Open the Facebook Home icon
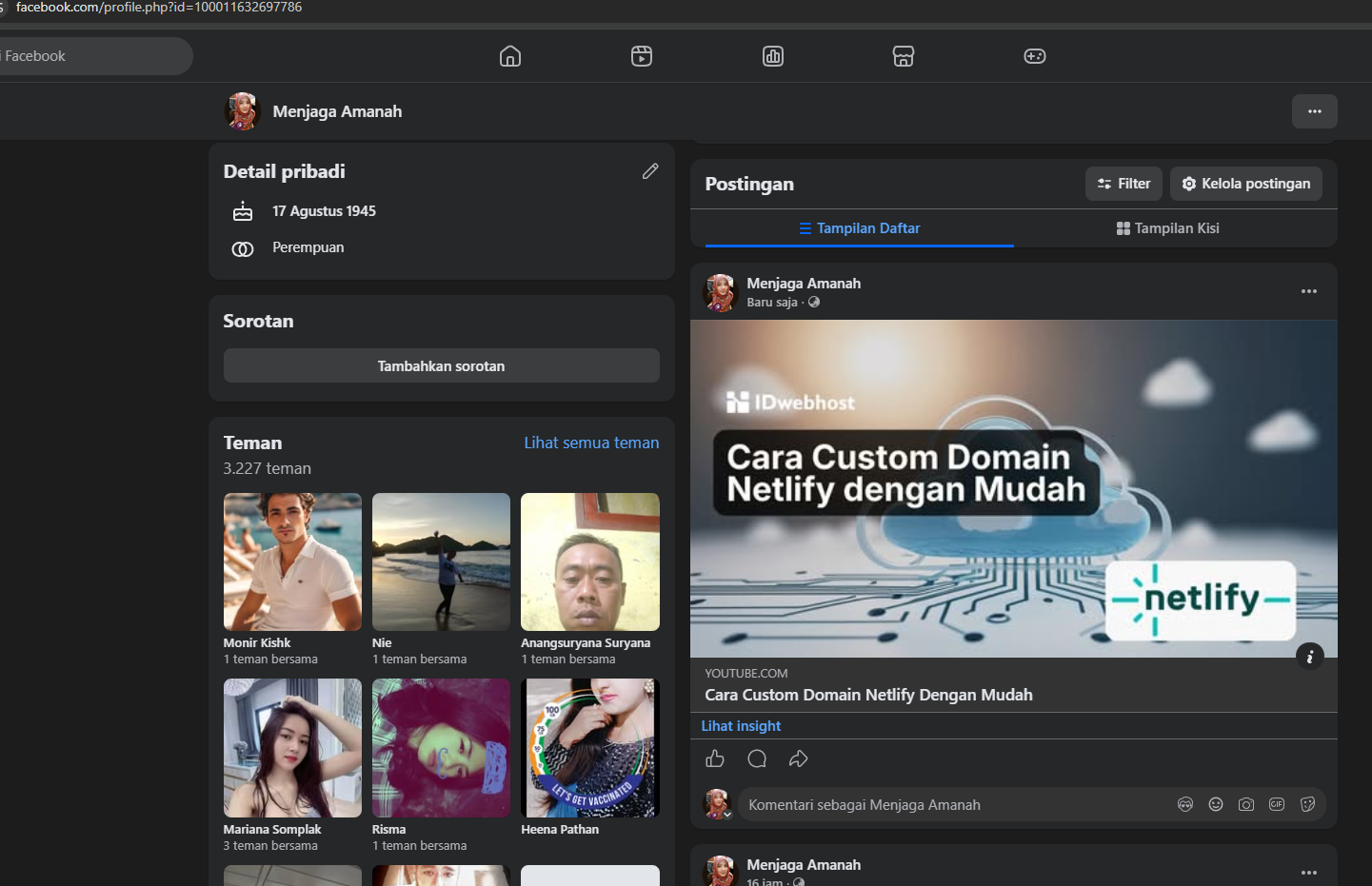1372x886 pixels. [510, 56]
